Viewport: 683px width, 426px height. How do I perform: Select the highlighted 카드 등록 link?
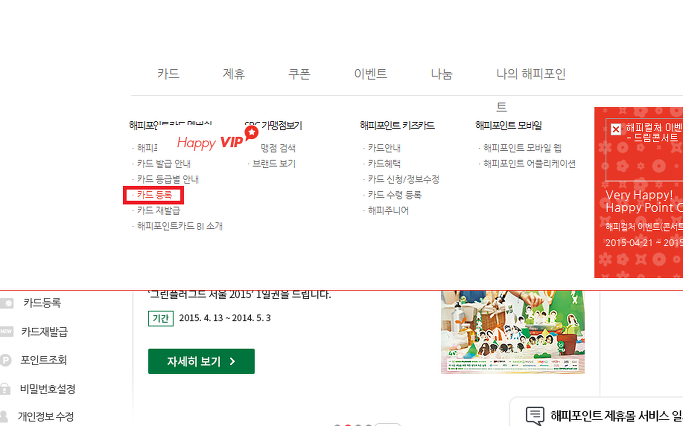[154, 195]
